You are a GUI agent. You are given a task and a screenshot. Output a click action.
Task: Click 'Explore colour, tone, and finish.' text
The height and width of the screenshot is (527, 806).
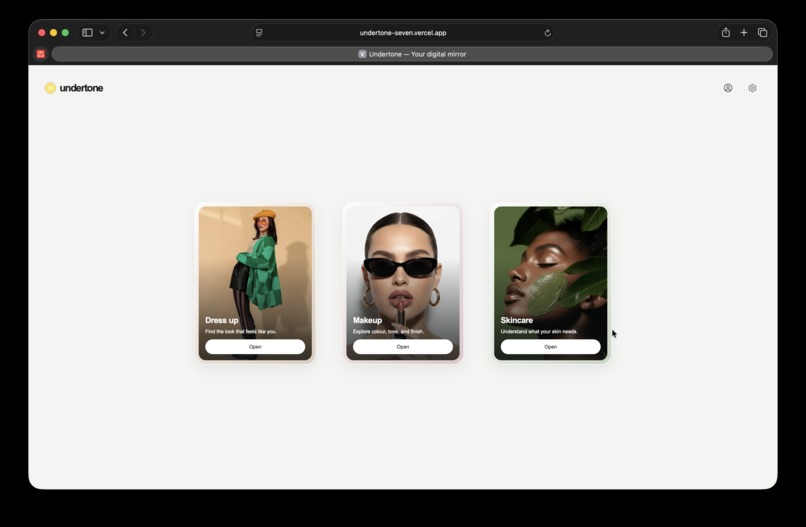point(389,332)
